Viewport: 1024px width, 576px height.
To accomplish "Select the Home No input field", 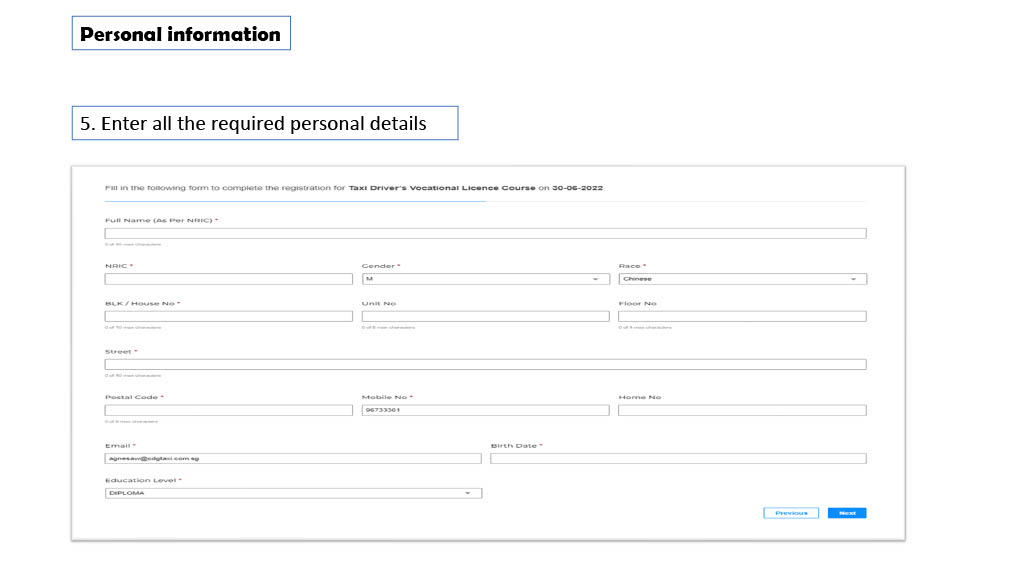I will [x=743, y=410].
